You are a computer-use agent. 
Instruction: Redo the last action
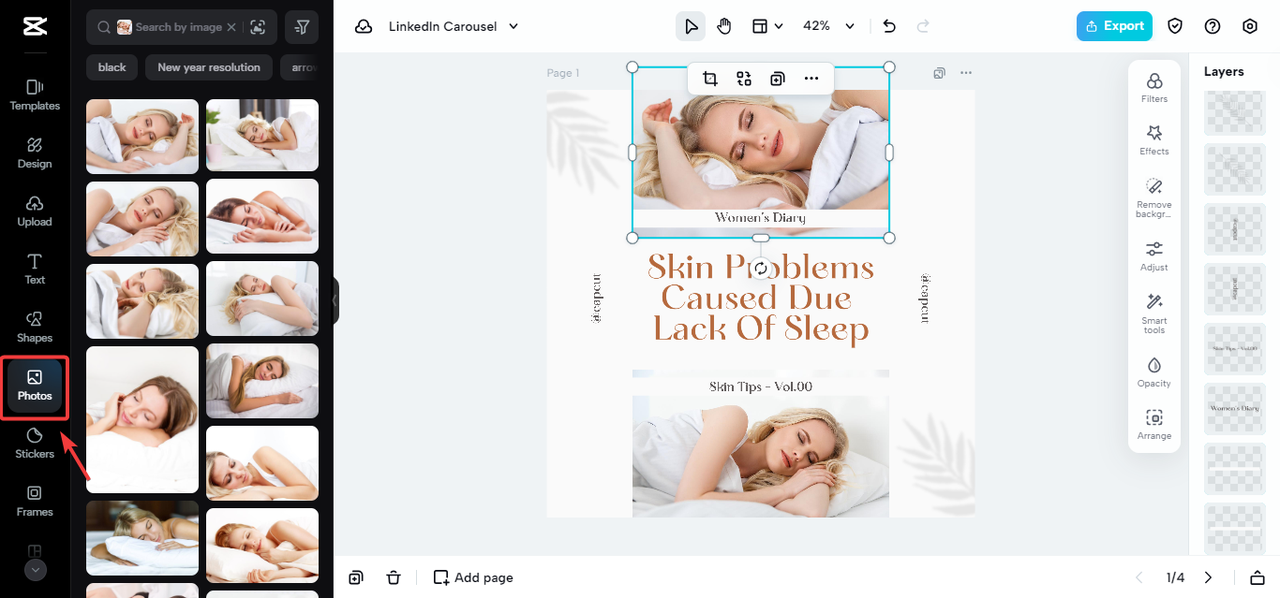click(923, 26)
